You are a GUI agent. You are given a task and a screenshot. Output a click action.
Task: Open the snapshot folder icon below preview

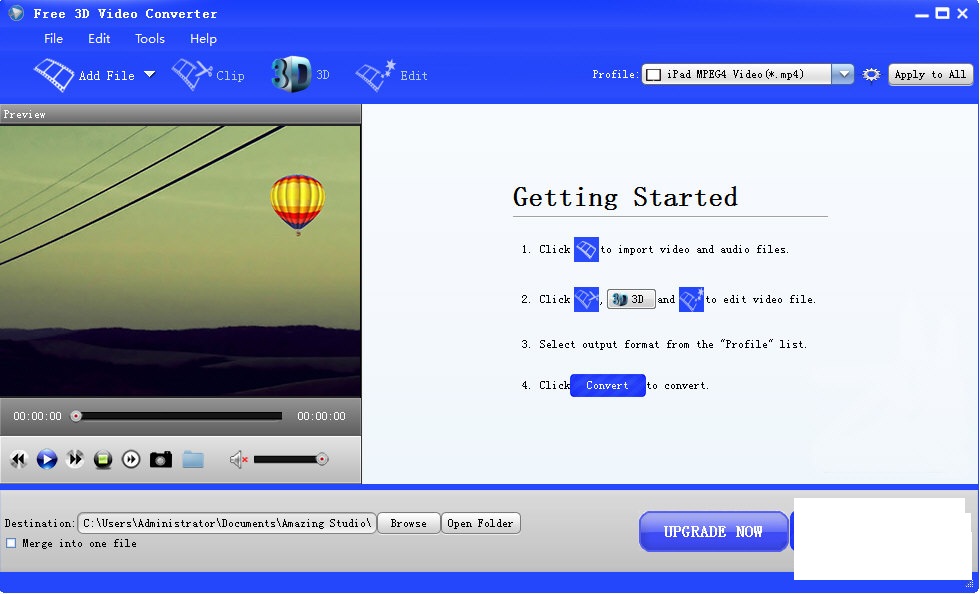(x=193, y=459)
